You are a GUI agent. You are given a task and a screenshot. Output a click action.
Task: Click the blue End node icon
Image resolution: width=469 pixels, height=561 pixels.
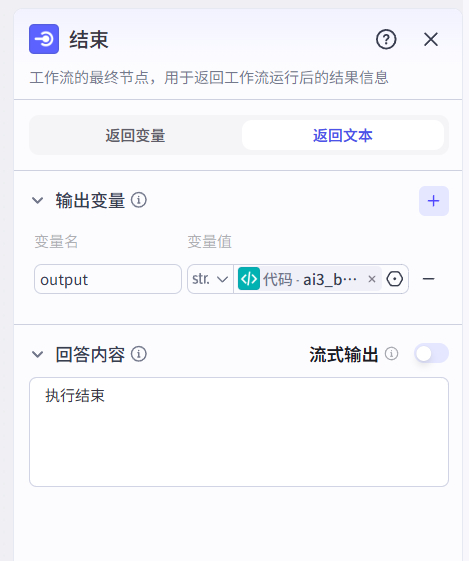[x=44, y=39]
